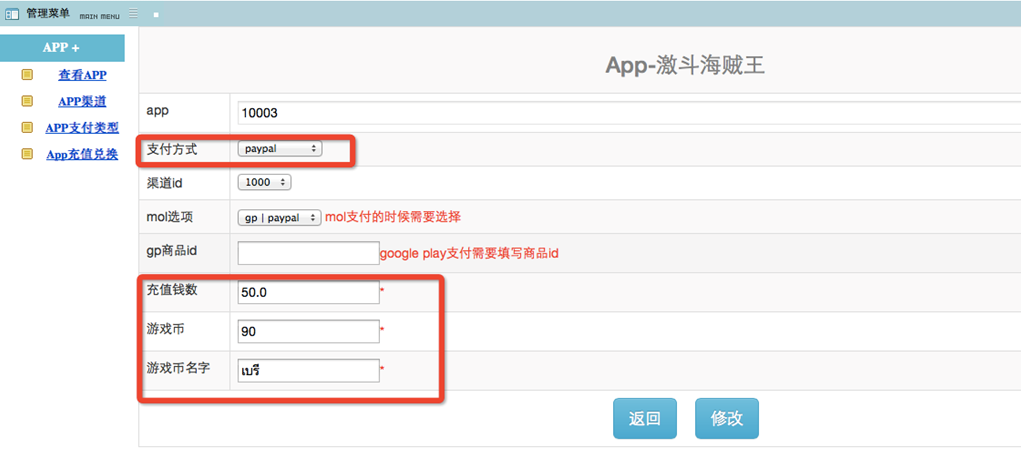This screenshot has width=1021, height=459.
Task: Click the three-line menu icon in header
Action: point(133,14)
